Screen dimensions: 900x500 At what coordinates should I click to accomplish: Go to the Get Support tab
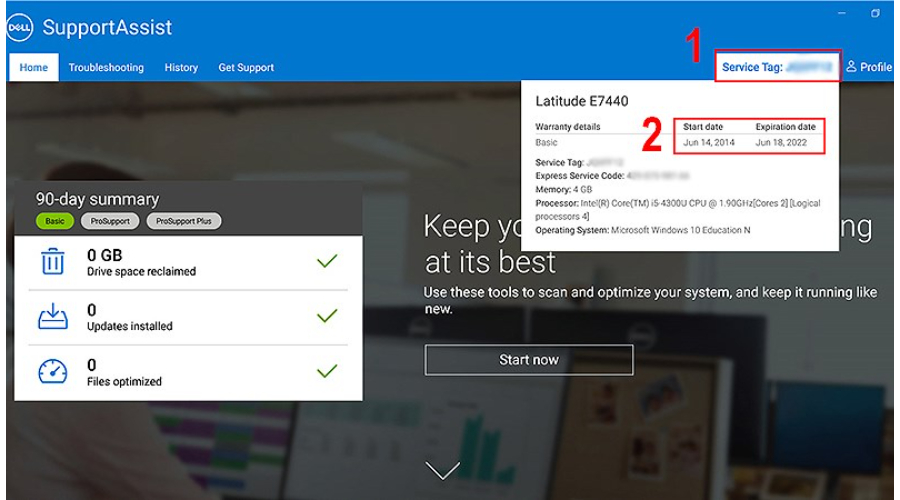246,68
